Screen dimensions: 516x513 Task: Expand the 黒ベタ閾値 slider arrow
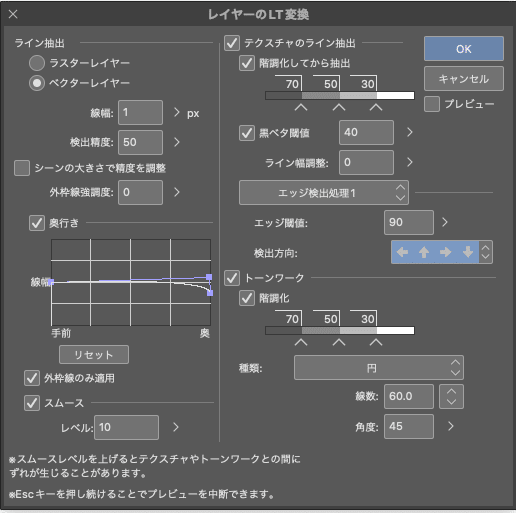[410, 132]
